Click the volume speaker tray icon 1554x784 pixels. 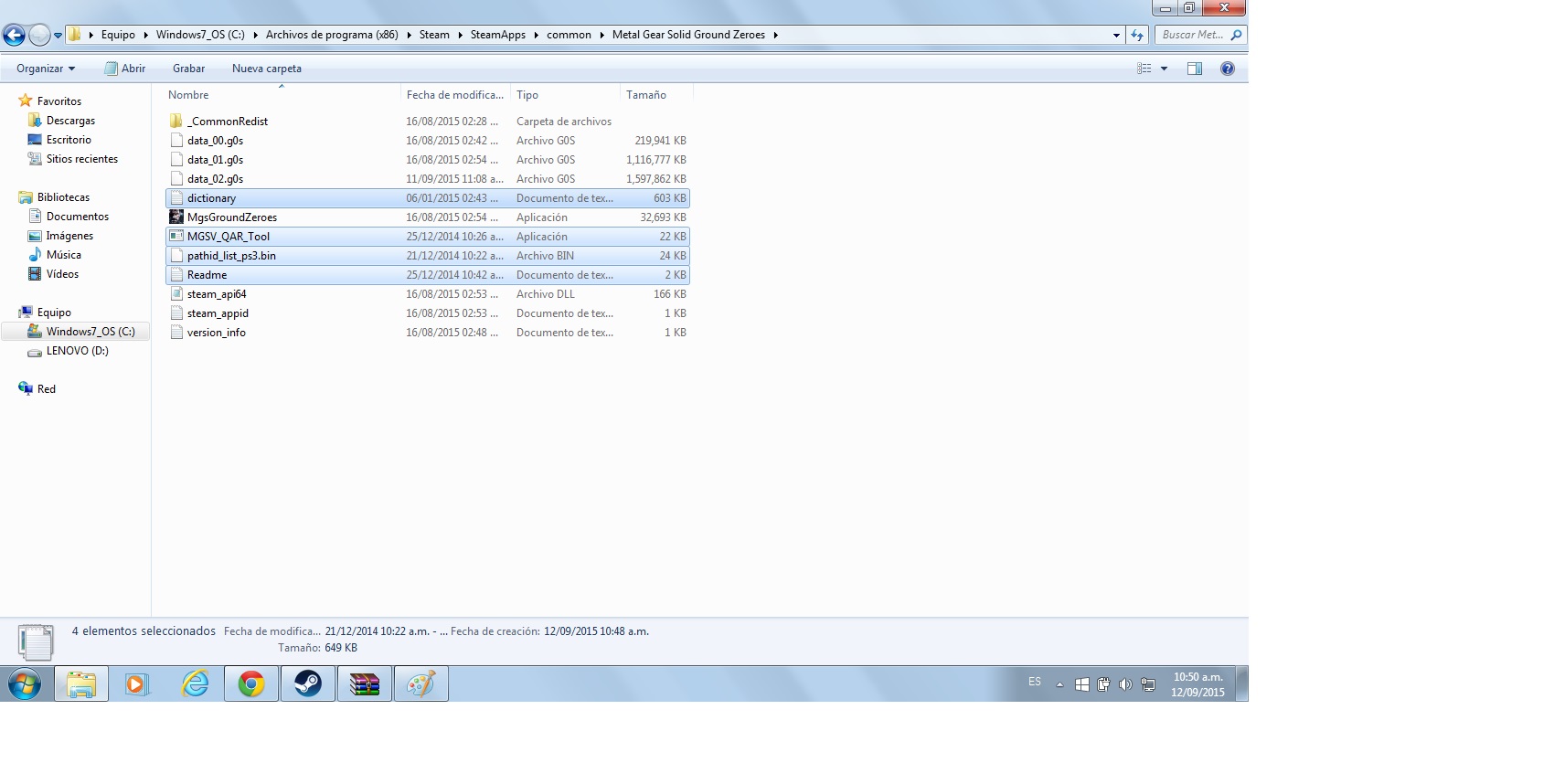click(x=1125, y=684)
